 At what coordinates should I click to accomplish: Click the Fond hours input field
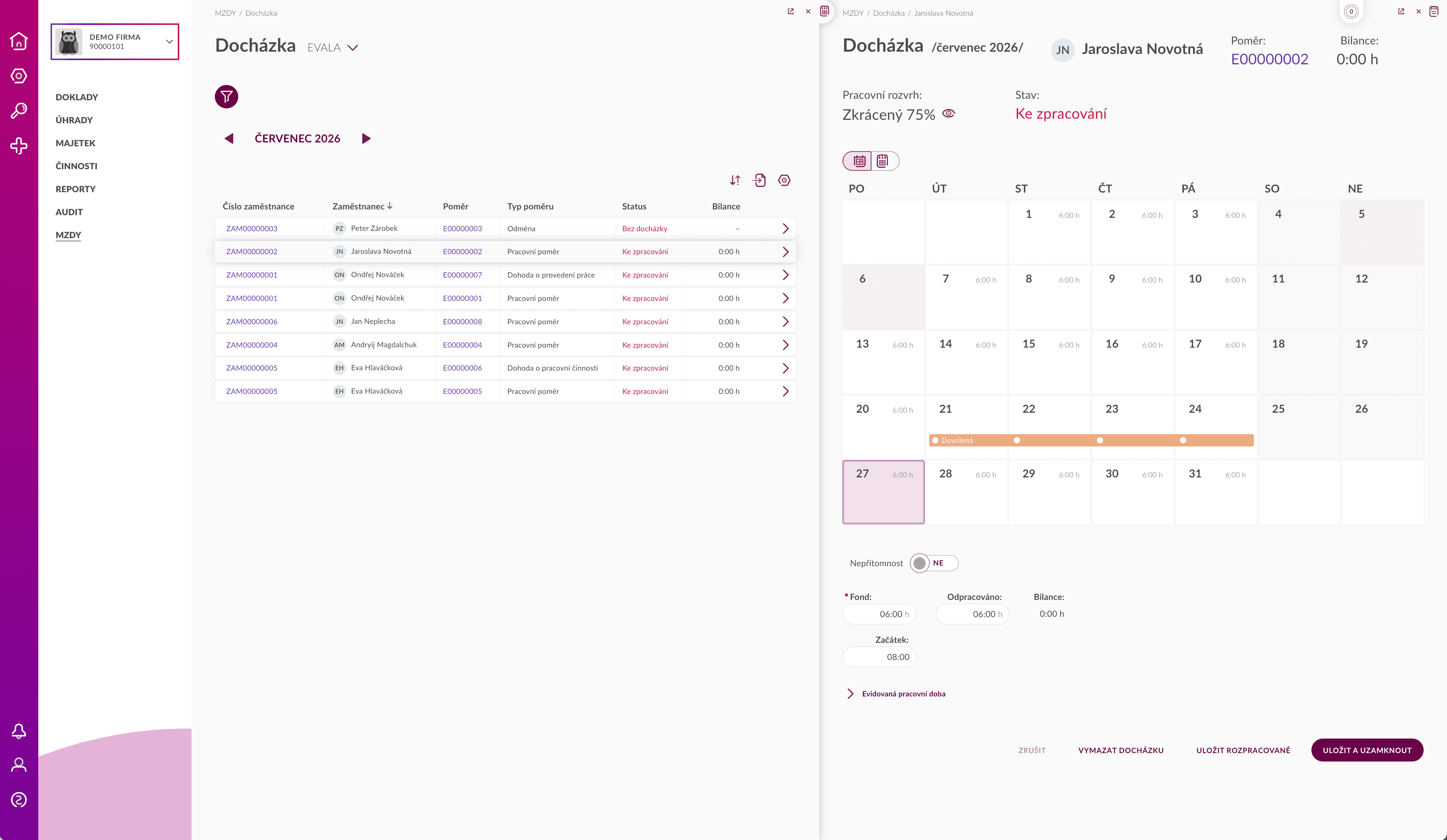(879, 614)
